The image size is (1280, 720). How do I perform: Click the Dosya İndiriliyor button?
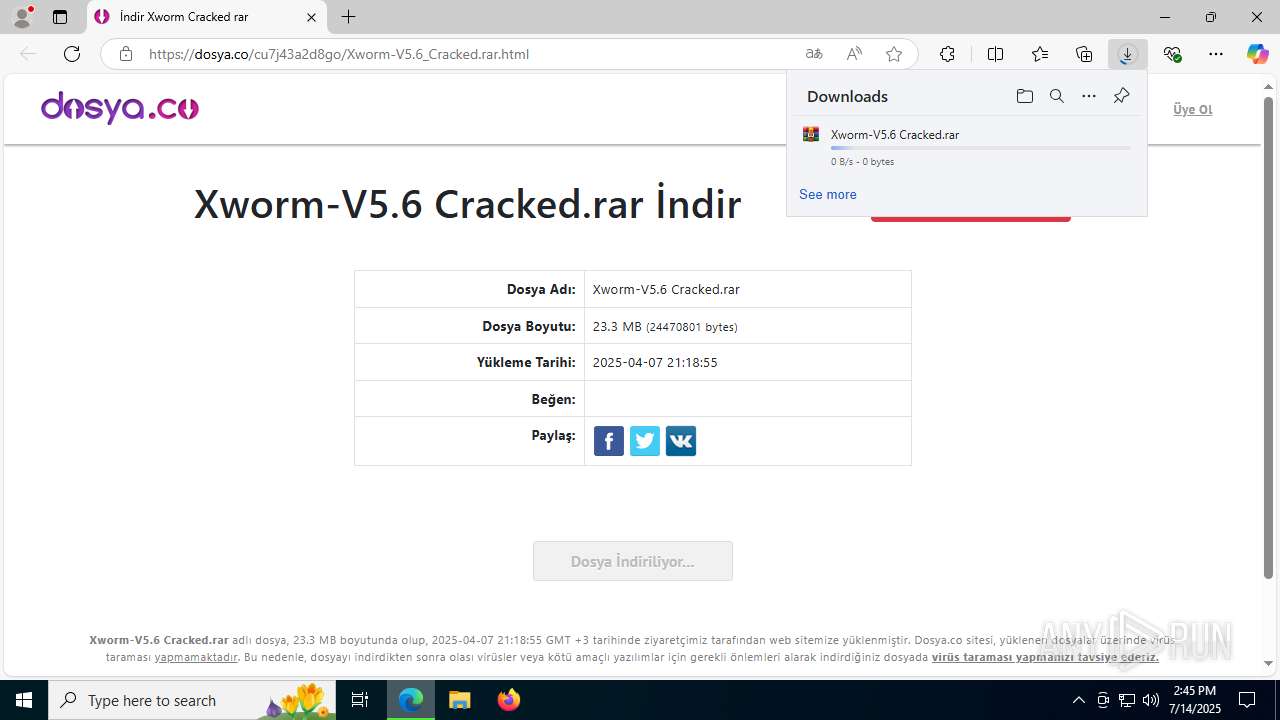pyautogui.click(x=633, y=561)
